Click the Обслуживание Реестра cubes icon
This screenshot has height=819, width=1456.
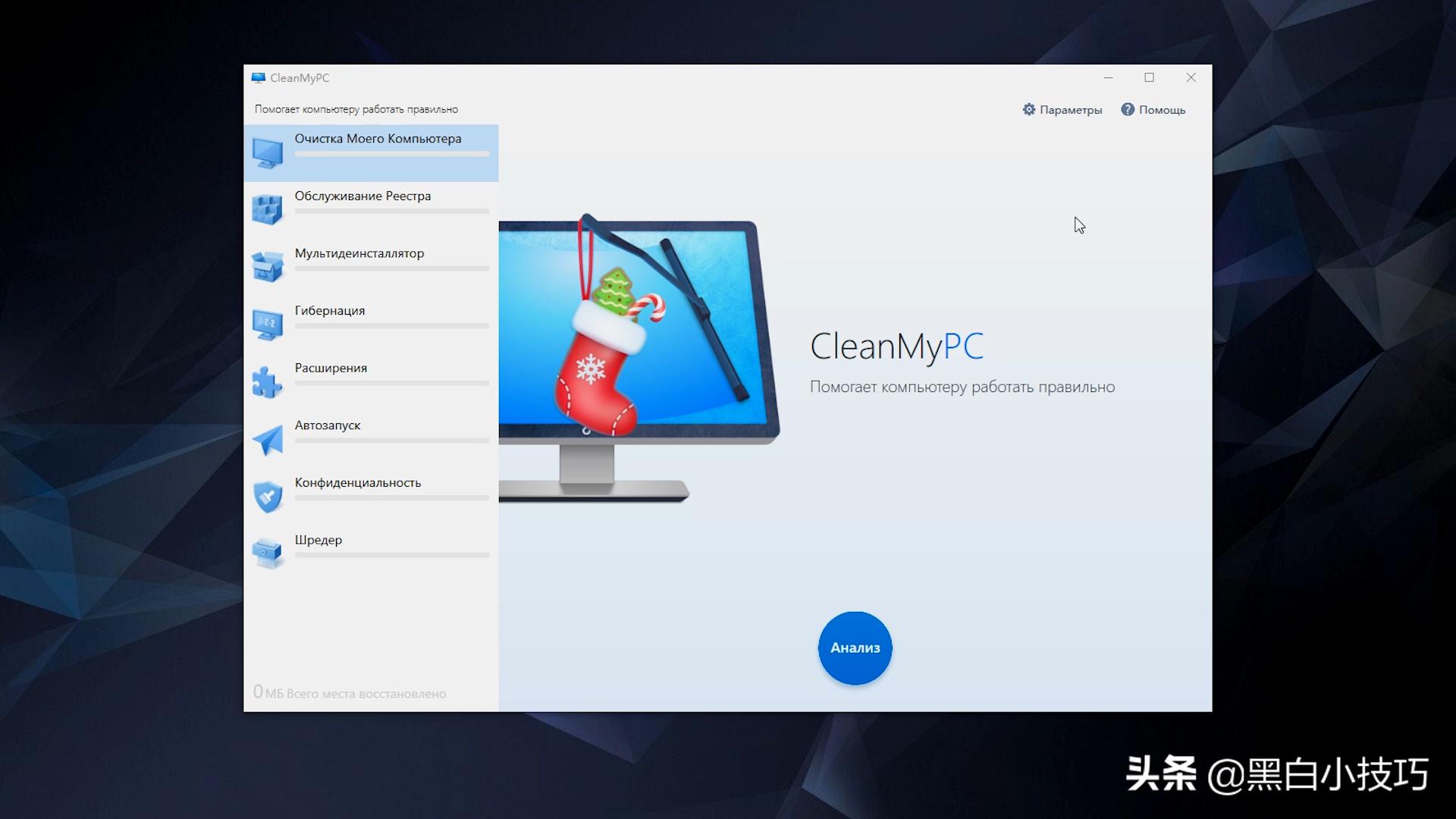point(268,210)
